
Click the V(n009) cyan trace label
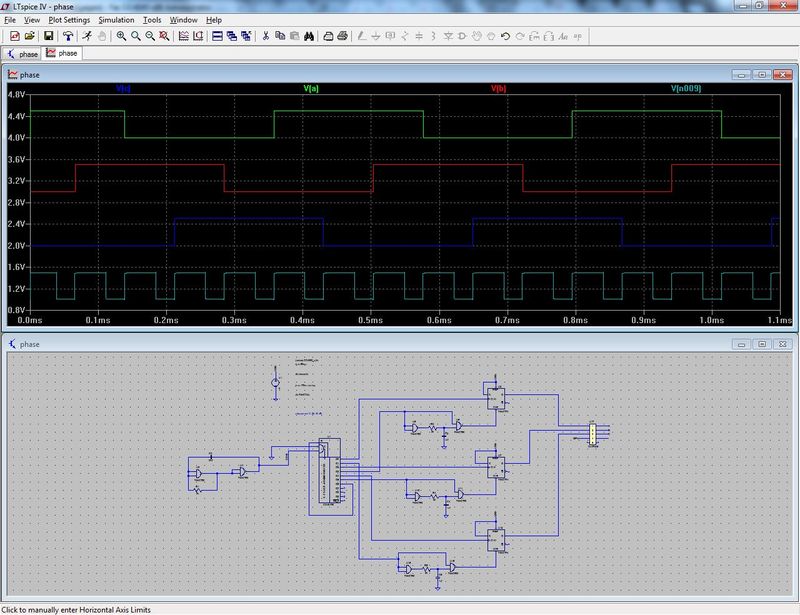click(686, 88)
